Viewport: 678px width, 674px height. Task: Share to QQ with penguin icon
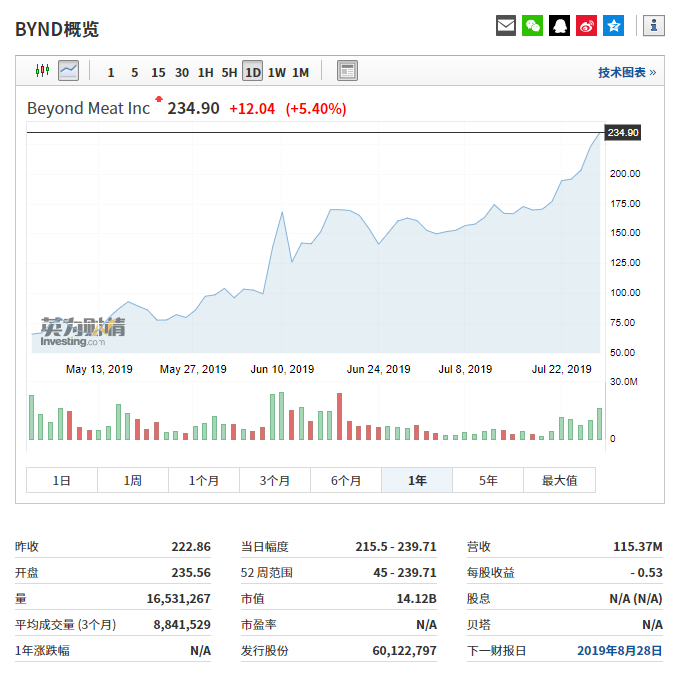point(560,26)
